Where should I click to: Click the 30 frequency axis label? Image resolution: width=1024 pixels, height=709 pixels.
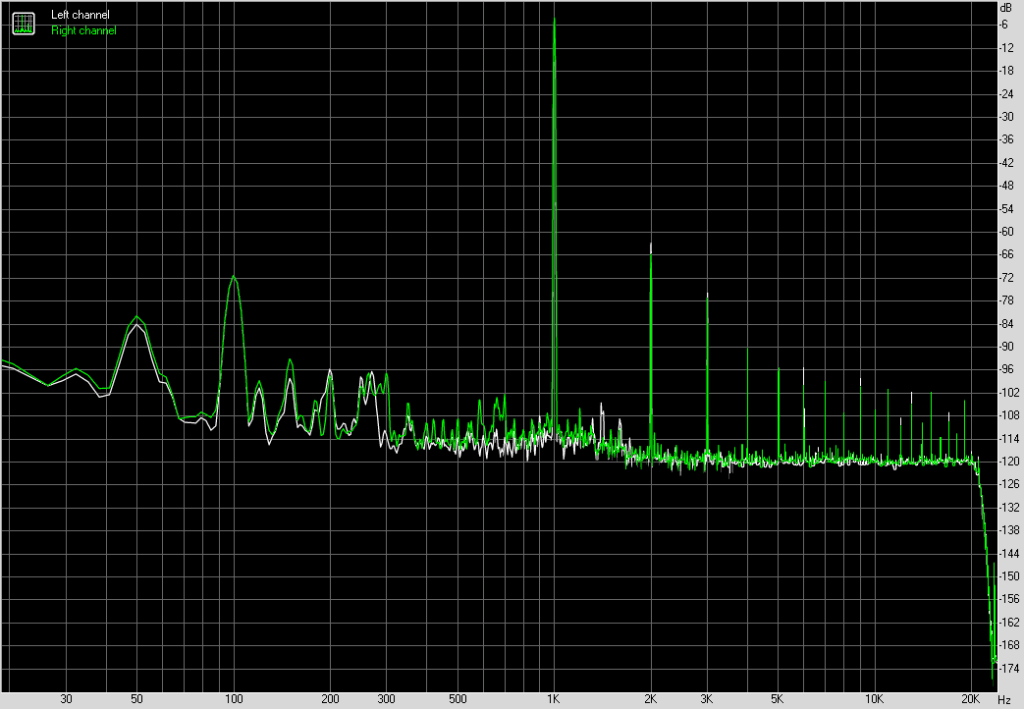pyautogui.click(x=67, y=699)
